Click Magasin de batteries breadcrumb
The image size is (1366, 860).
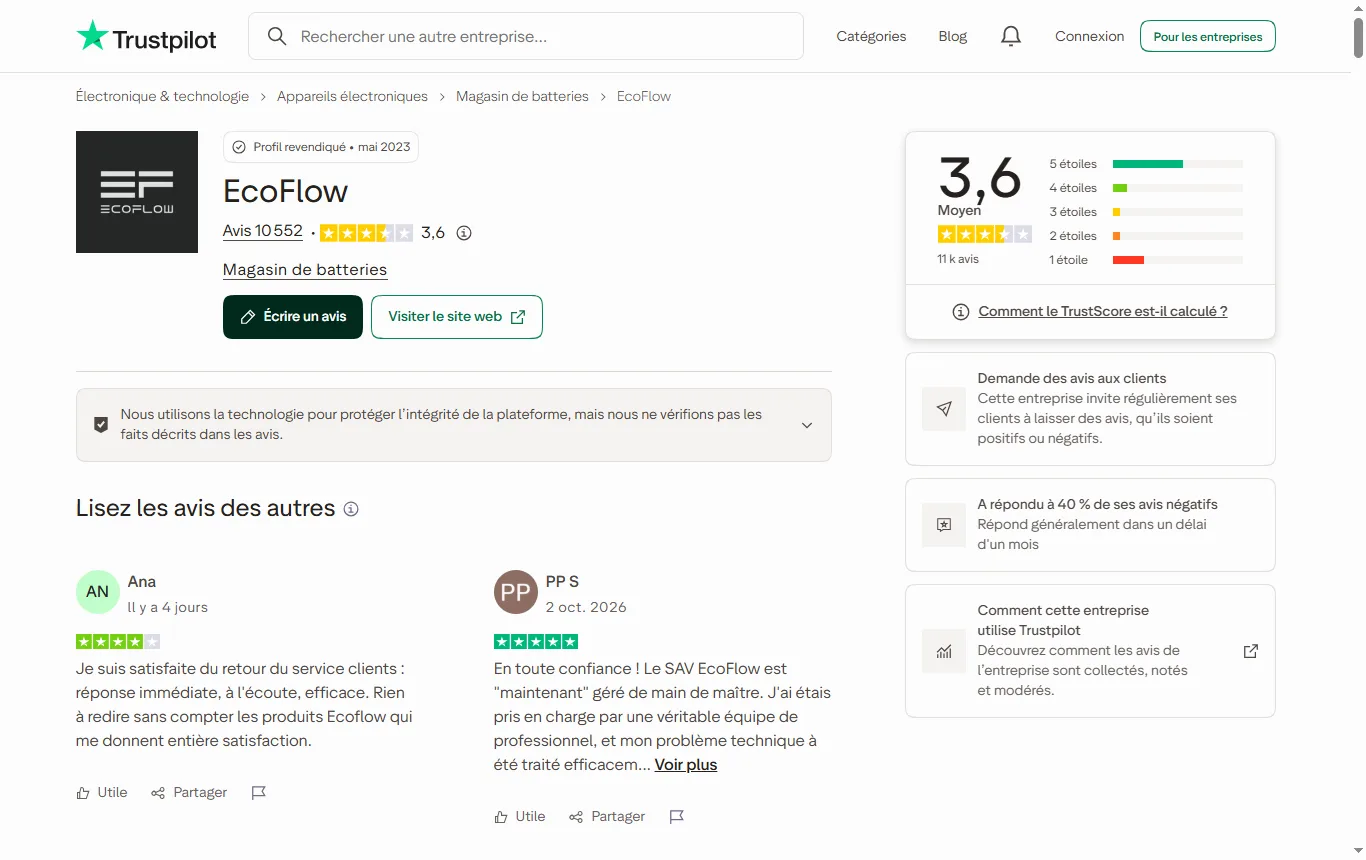(x=522, y=96)
